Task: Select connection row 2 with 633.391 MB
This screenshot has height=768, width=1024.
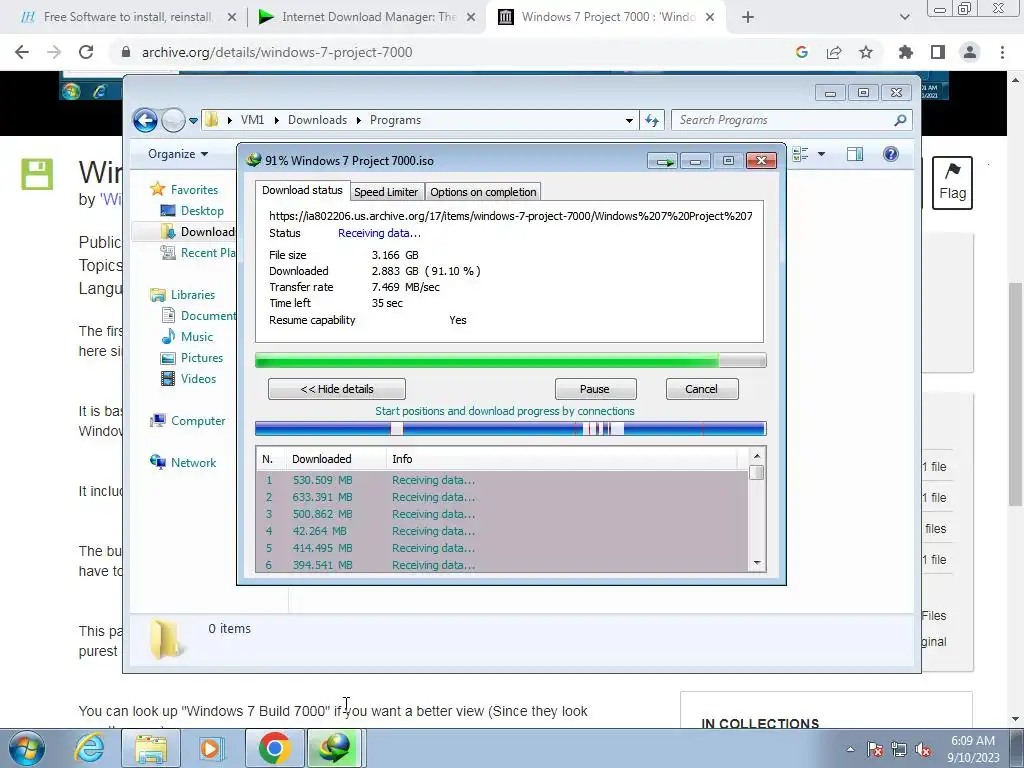Action: click(x=502, y=497)
